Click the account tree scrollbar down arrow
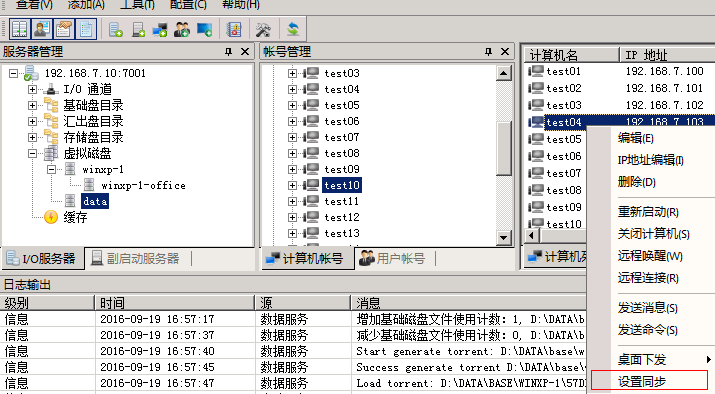Viewport: 715px width, 394px height. click(x=503, y=237)
